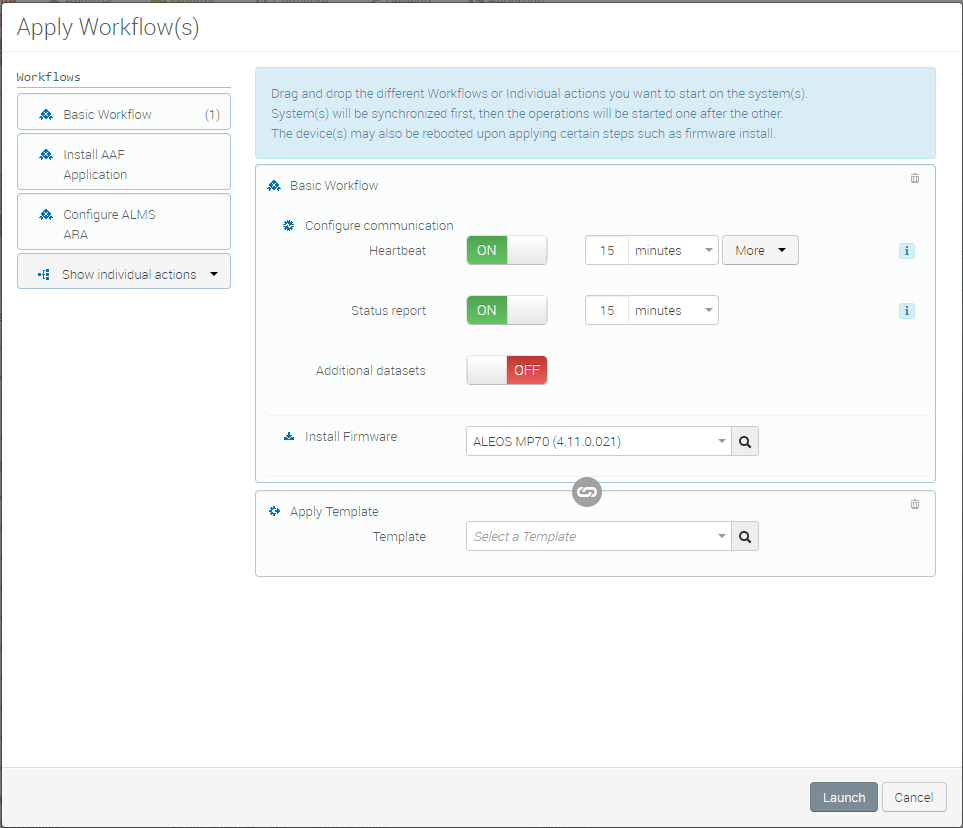Screen dimensions: 963x828
Task: Search templates using the magnifier icon
Action: pyautogui.click(x=745, y=537)
